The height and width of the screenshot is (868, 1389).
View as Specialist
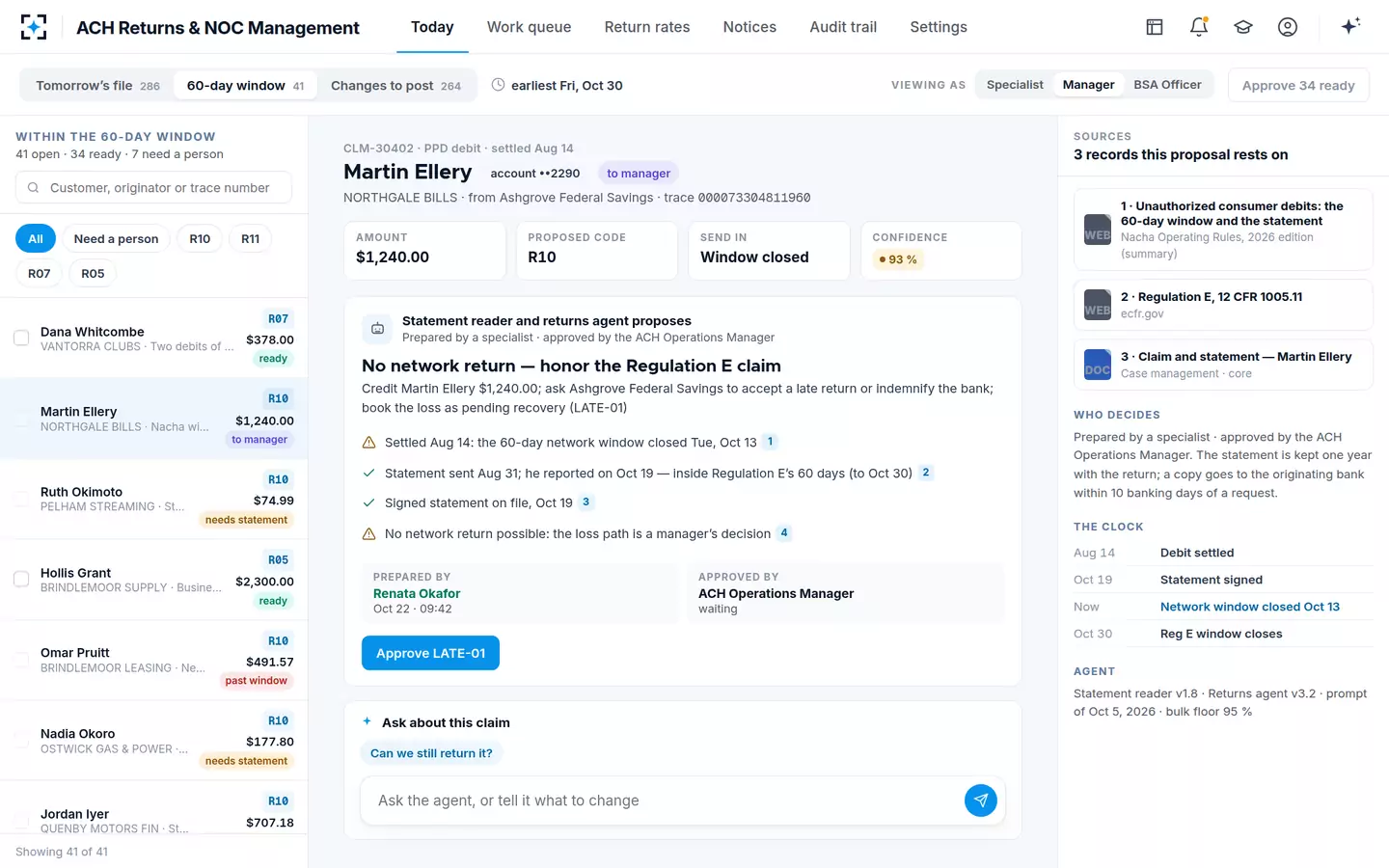[x=1015, y=85]
